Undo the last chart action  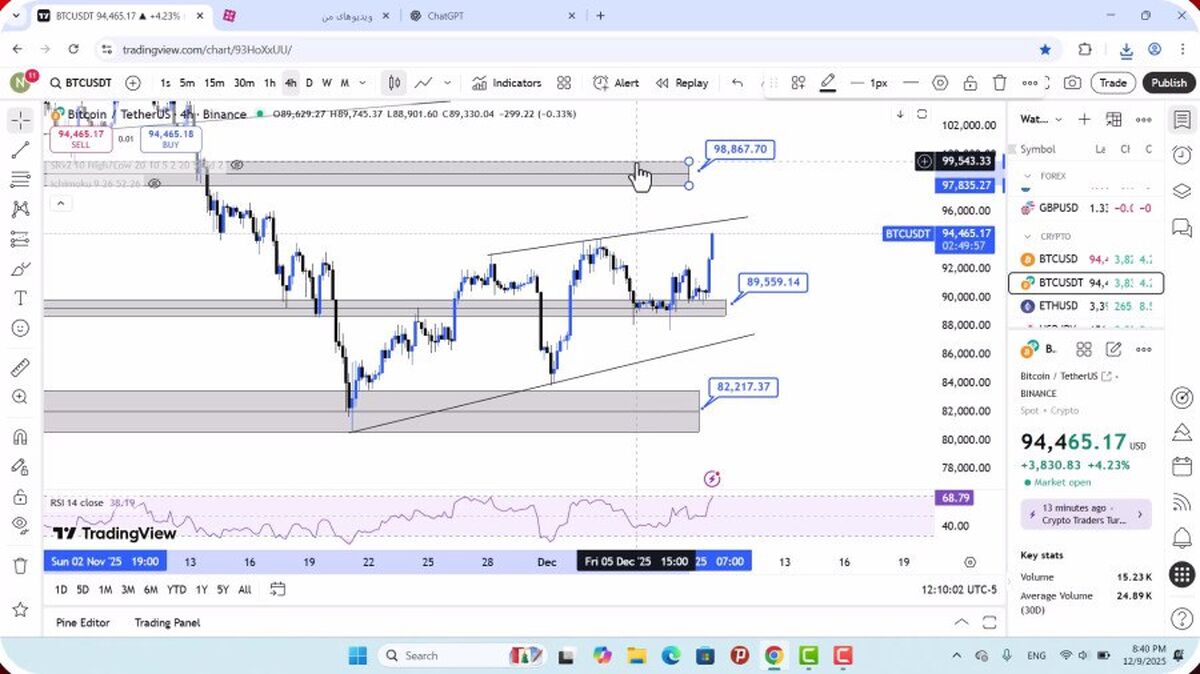(x=737, y=83)
